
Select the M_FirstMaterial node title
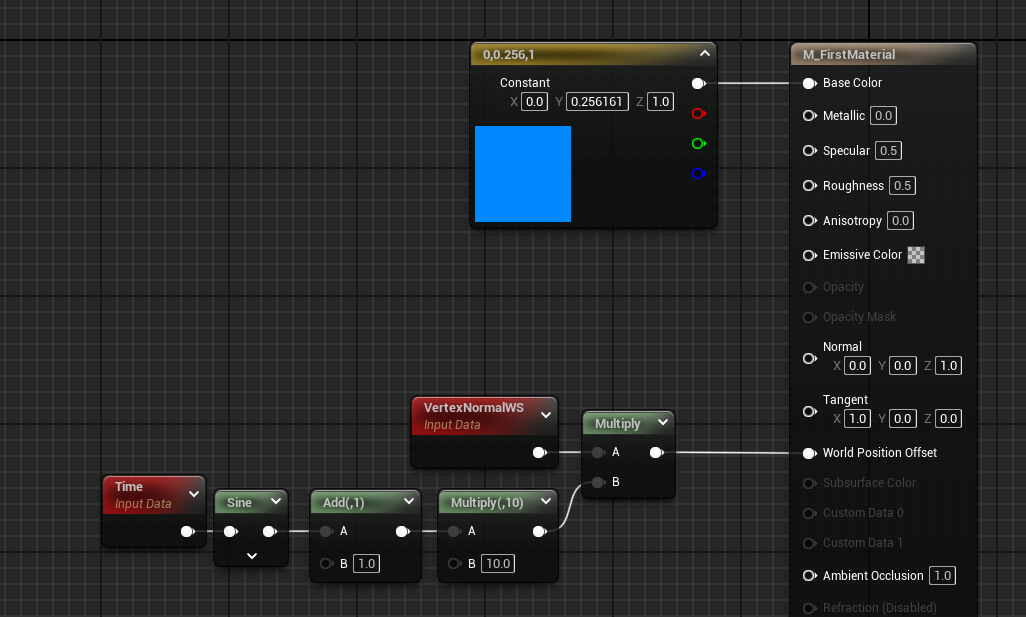[x=849, y=55]
